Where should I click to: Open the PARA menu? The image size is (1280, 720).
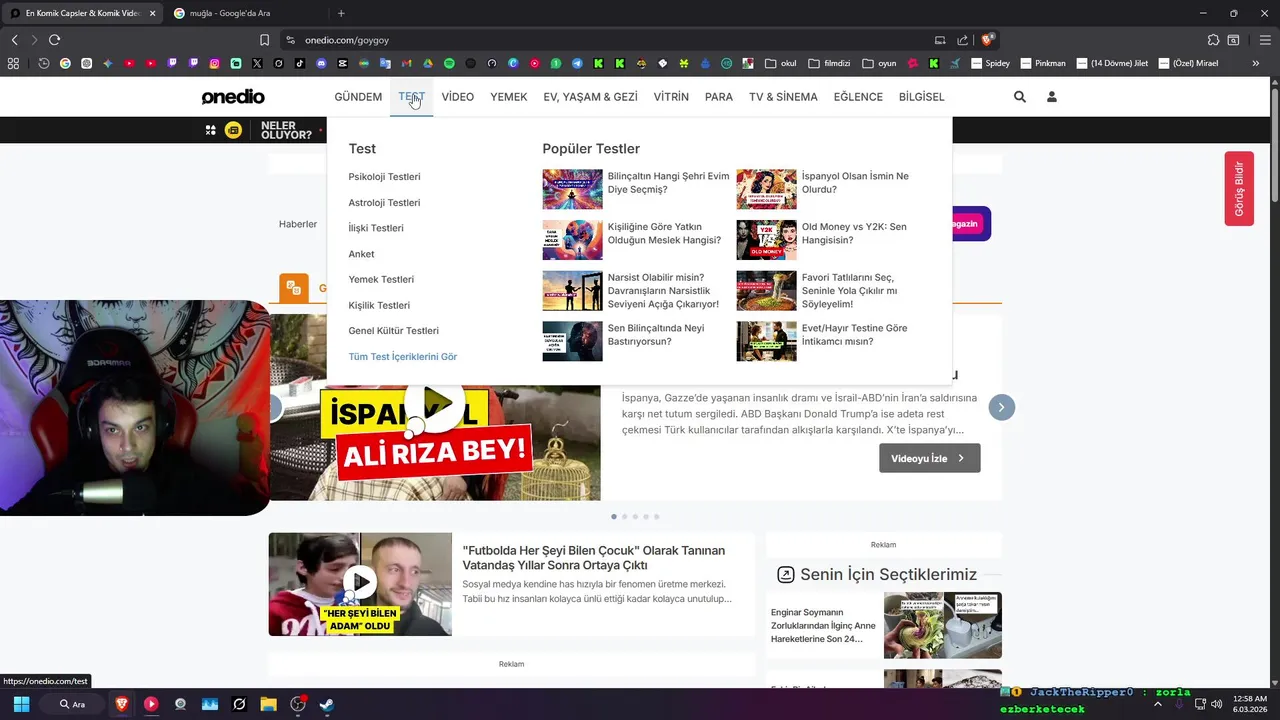tap(719, 97)
